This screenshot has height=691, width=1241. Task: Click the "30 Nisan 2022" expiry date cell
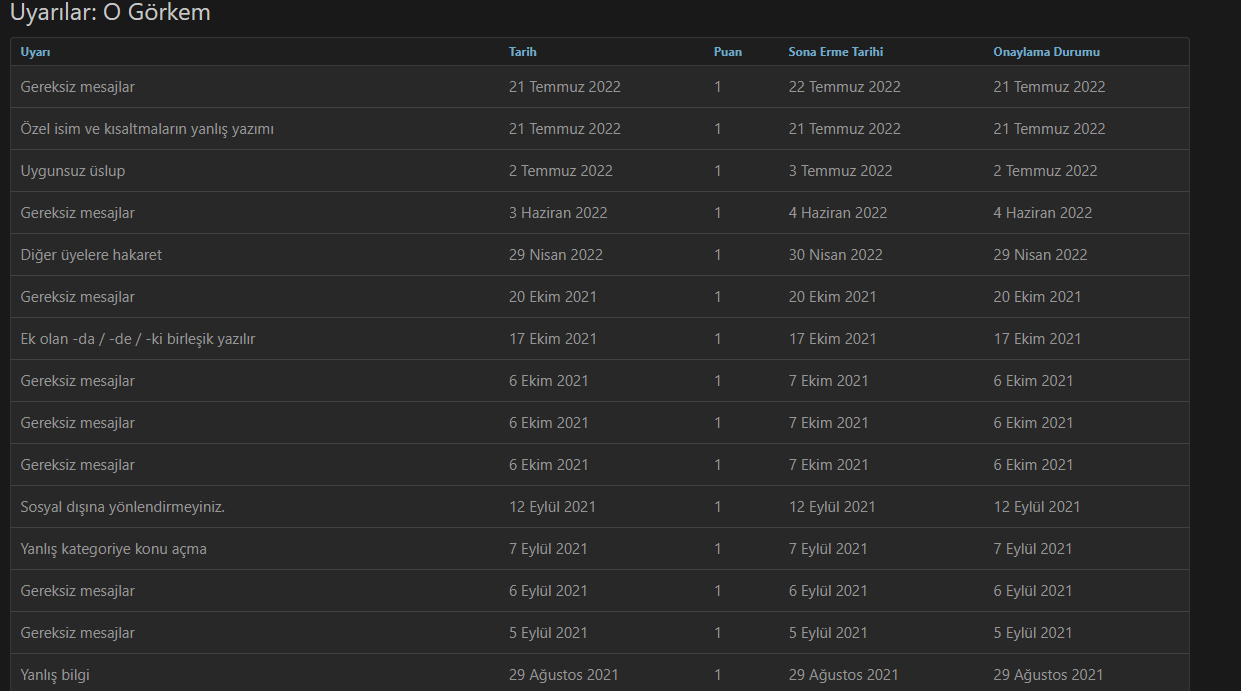[835, 255]
